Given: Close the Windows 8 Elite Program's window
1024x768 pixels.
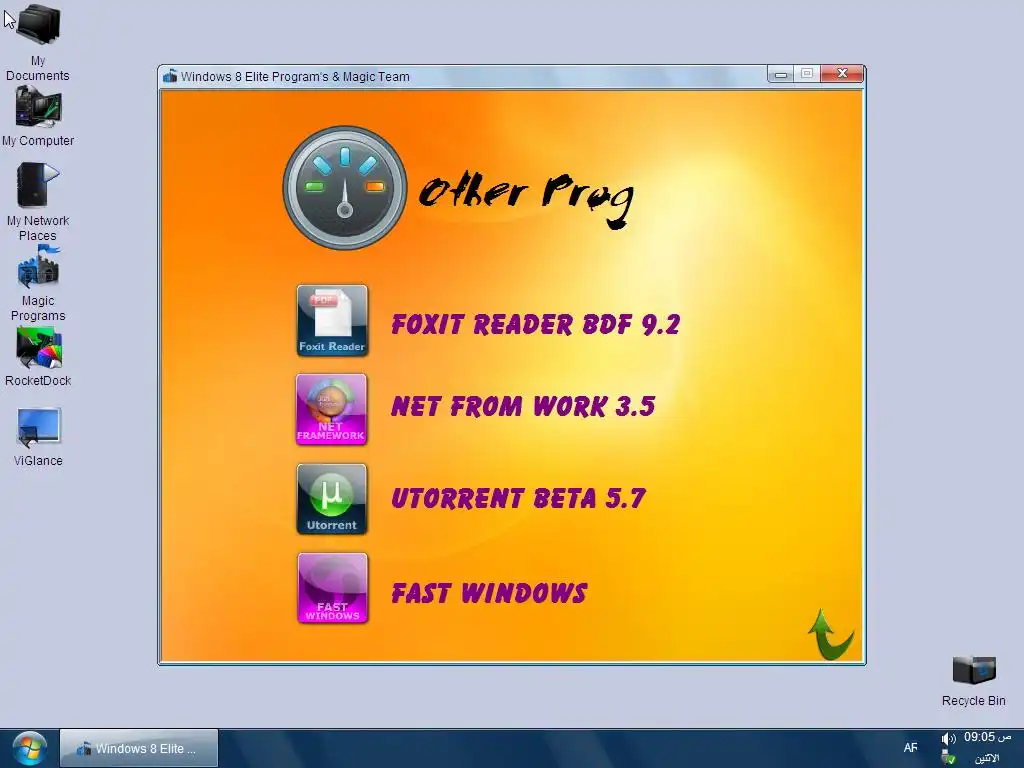Looking at the screenshot, I should 842,74.
